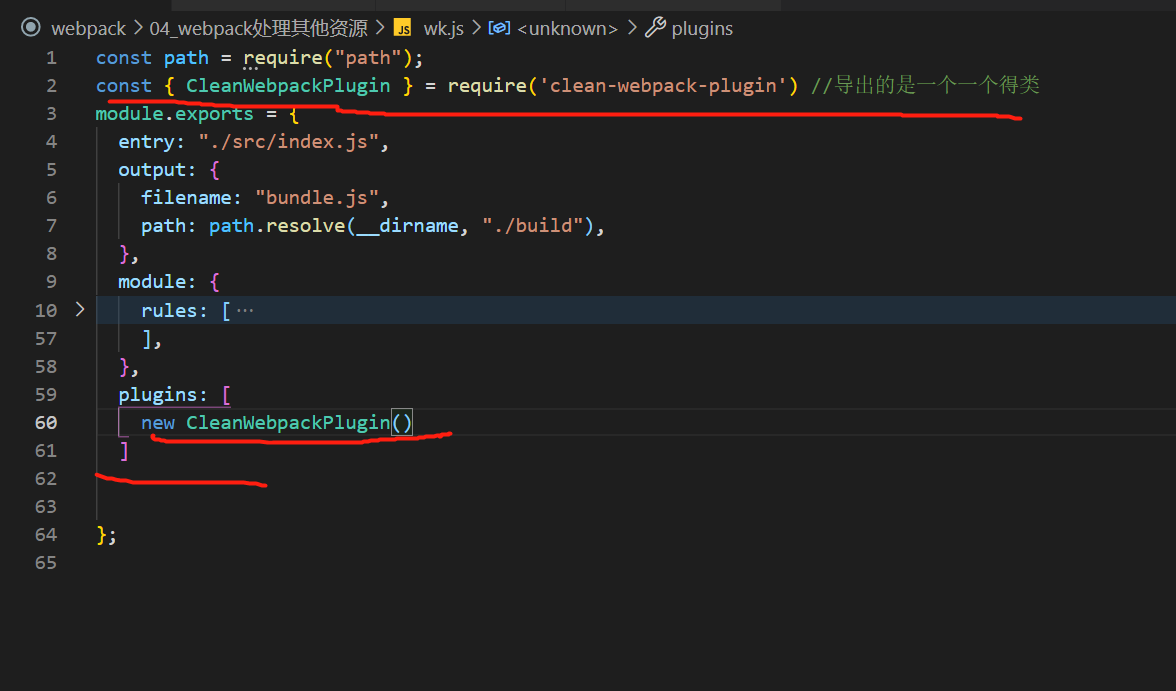Expand the collapsed rules array on line 10
1176x691 pixels.
[80, 310]
